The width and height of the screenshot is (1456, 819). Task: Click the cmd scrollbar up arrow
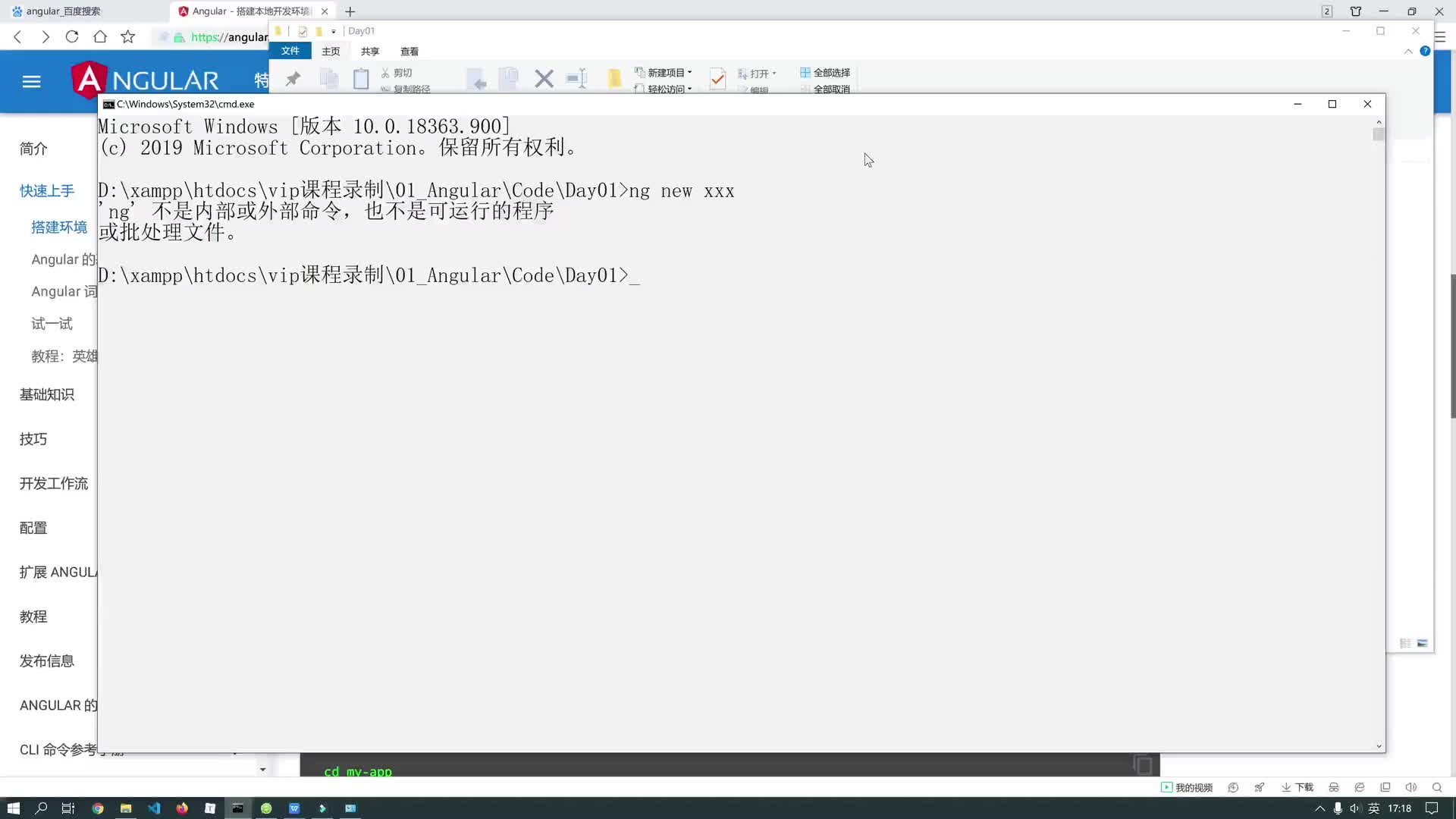pyautogui.click(x=1379, y=122)
